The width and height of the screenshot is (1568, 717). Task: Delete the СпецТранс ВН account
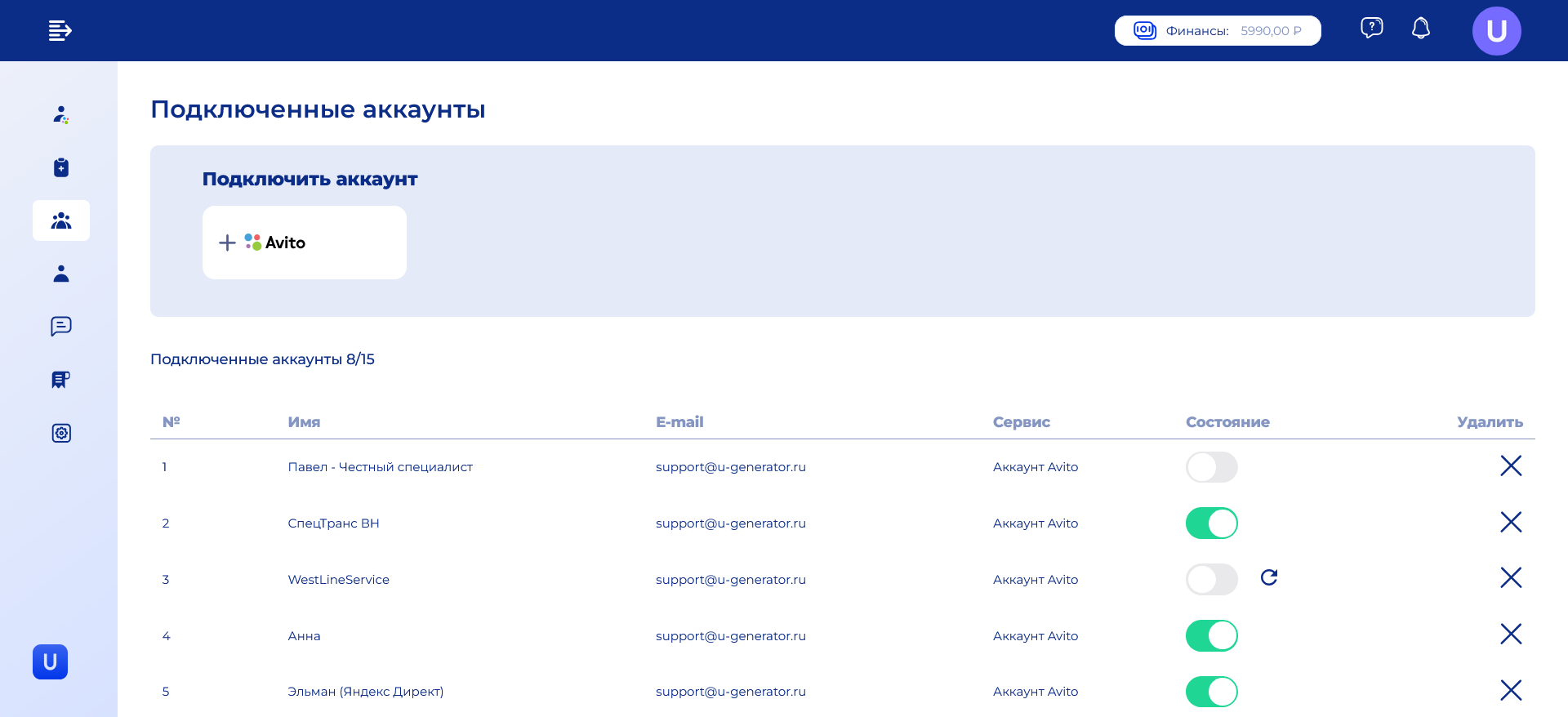pos(1510,523)
